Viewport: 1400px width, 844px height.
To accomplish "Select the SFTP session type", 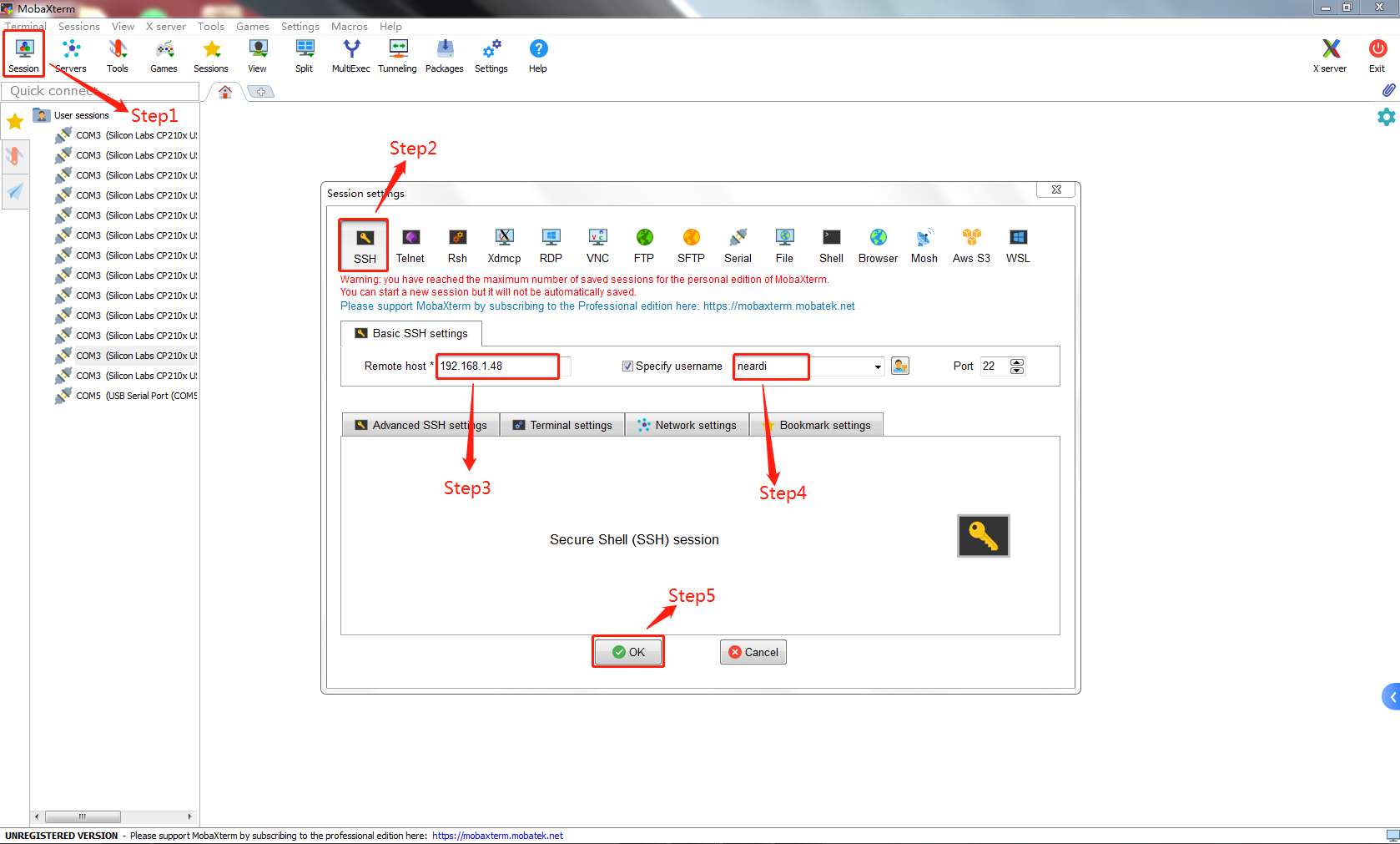I will (x=691, y=245).
